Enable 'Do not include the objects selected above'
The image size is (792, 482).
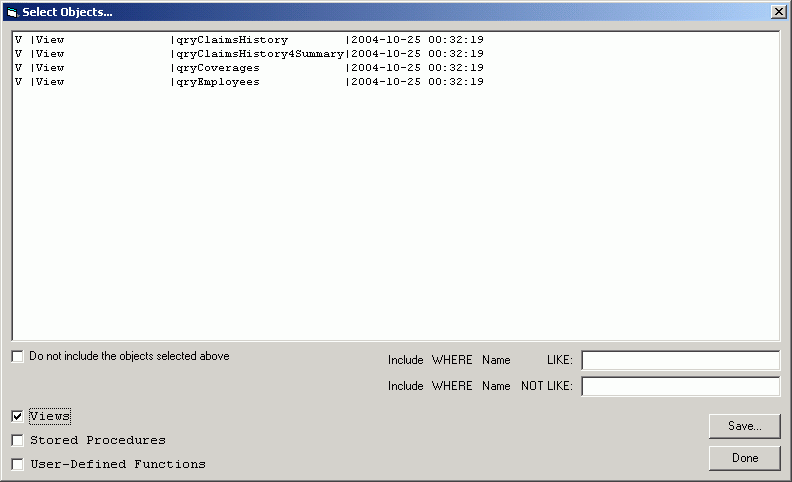point(18,356)
